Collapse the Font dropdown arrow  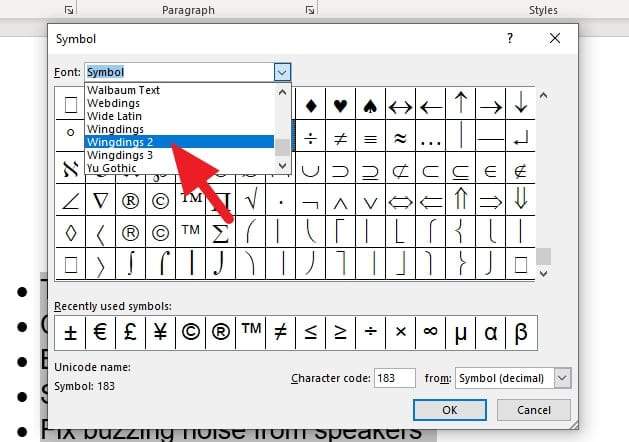(282, 72)
